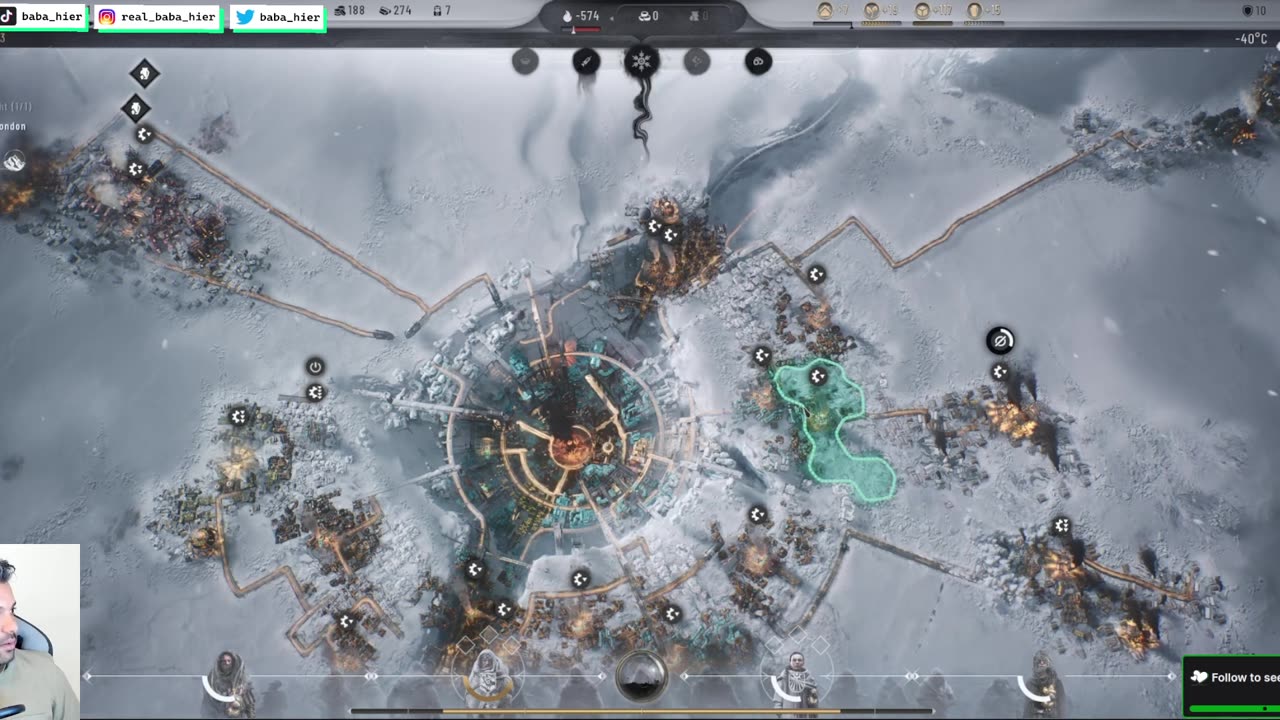Inspect the shield counter showing 10
Image resolution: width=1280 pixels, height=720 pixels.
coord(1254,11)
